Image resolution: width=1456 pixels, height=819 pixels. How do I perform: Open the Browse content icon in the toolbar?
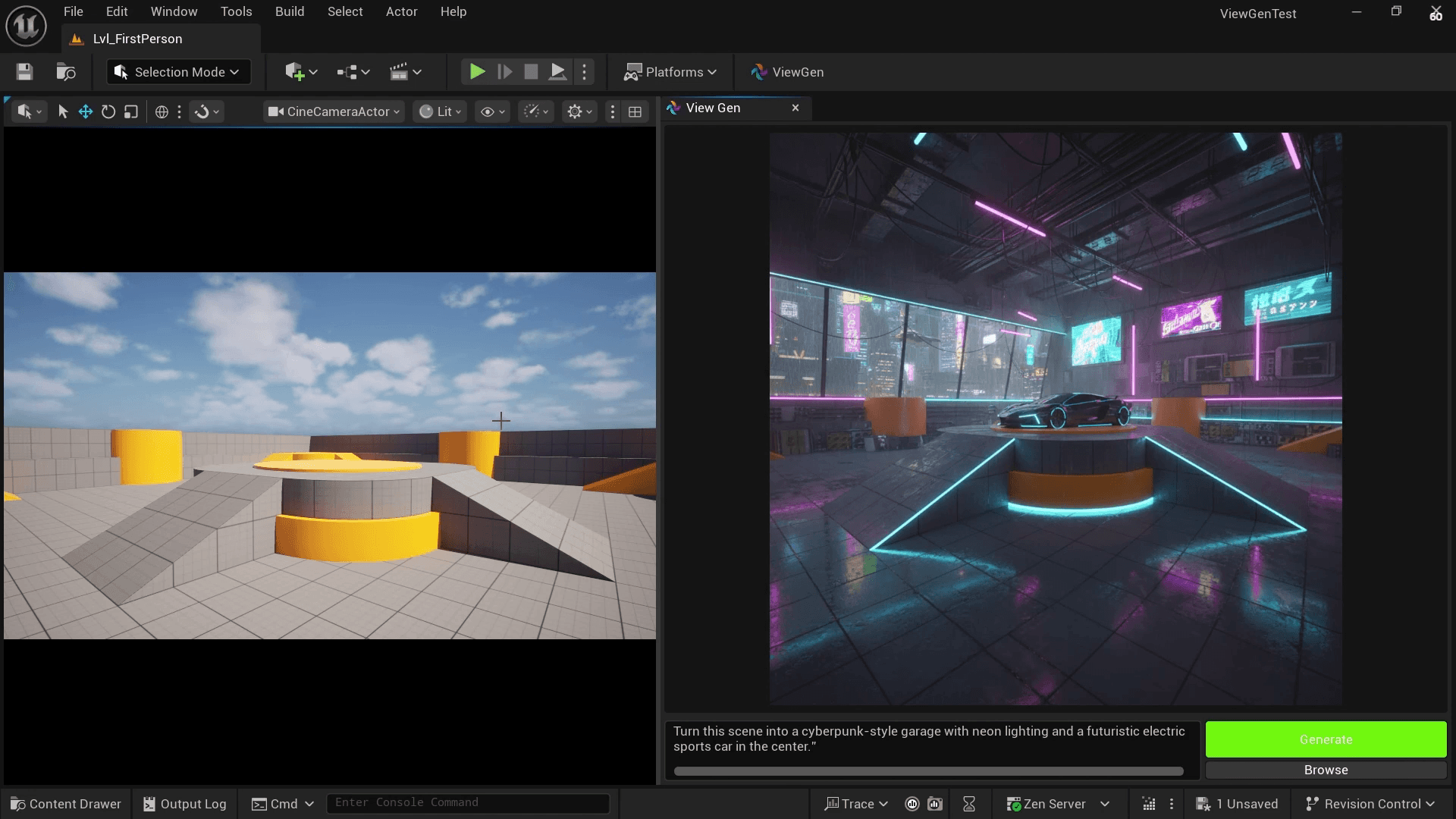tap(66, 72)
